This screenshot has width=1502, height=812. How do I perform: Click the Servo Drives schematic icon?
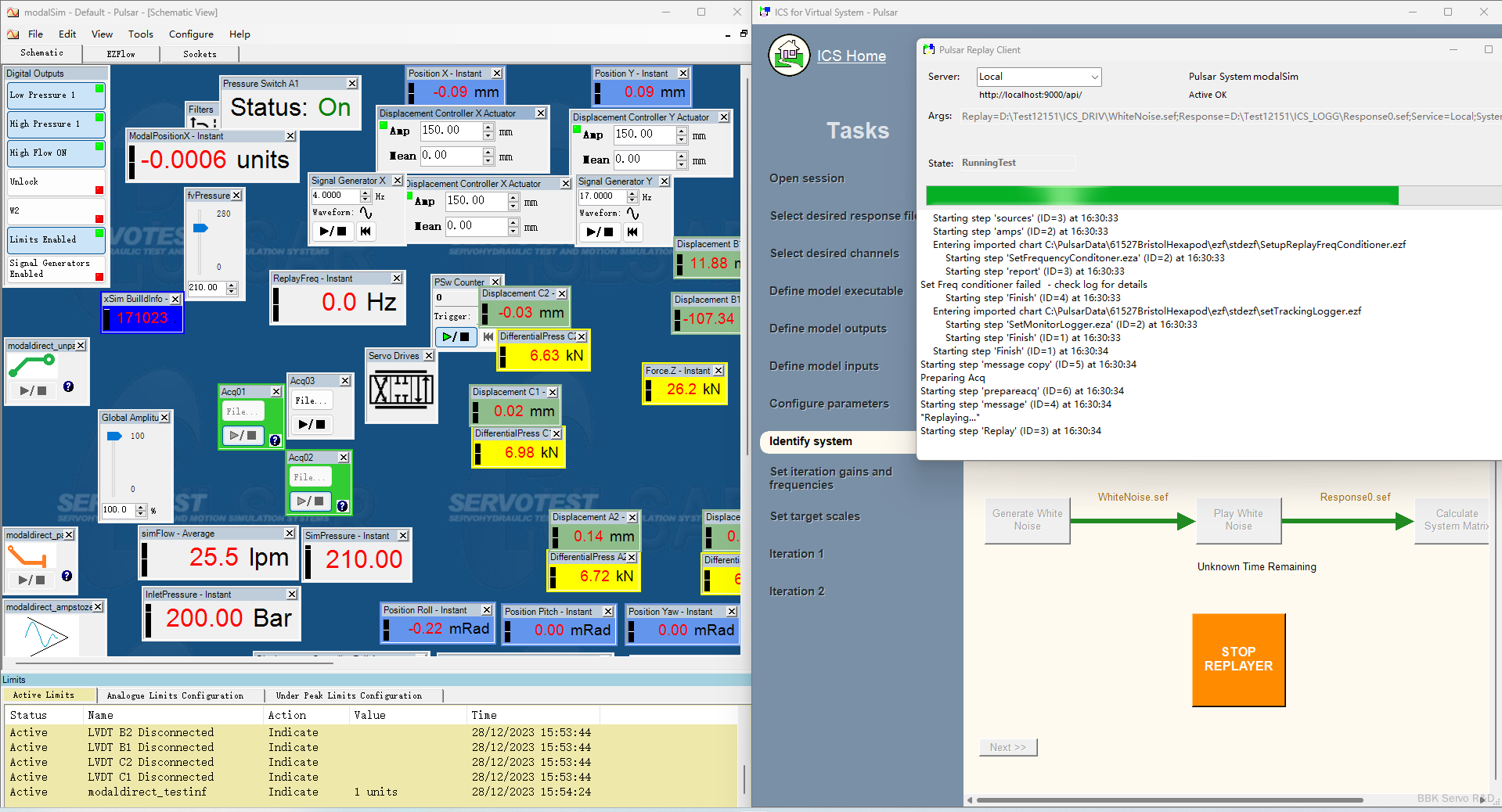coord(402,390)
